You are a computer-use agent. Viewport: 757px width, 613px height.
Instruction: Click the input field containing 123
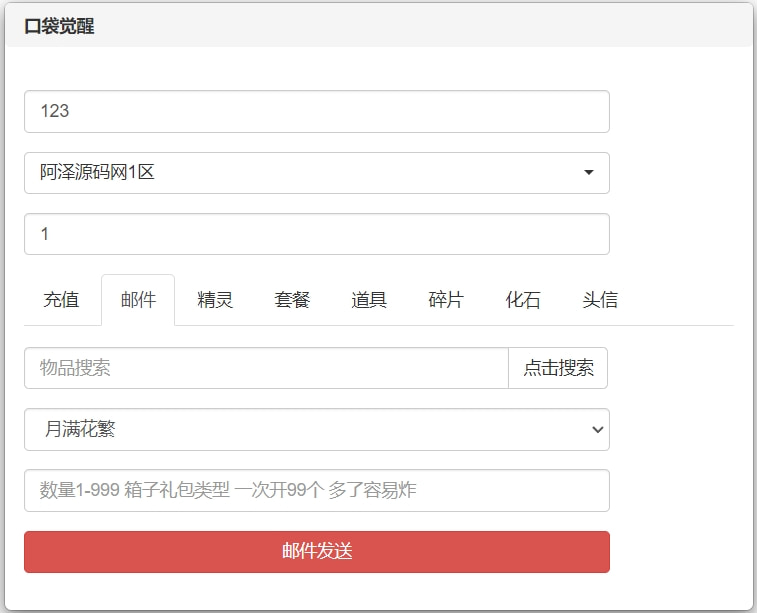(x=316, y=111)
